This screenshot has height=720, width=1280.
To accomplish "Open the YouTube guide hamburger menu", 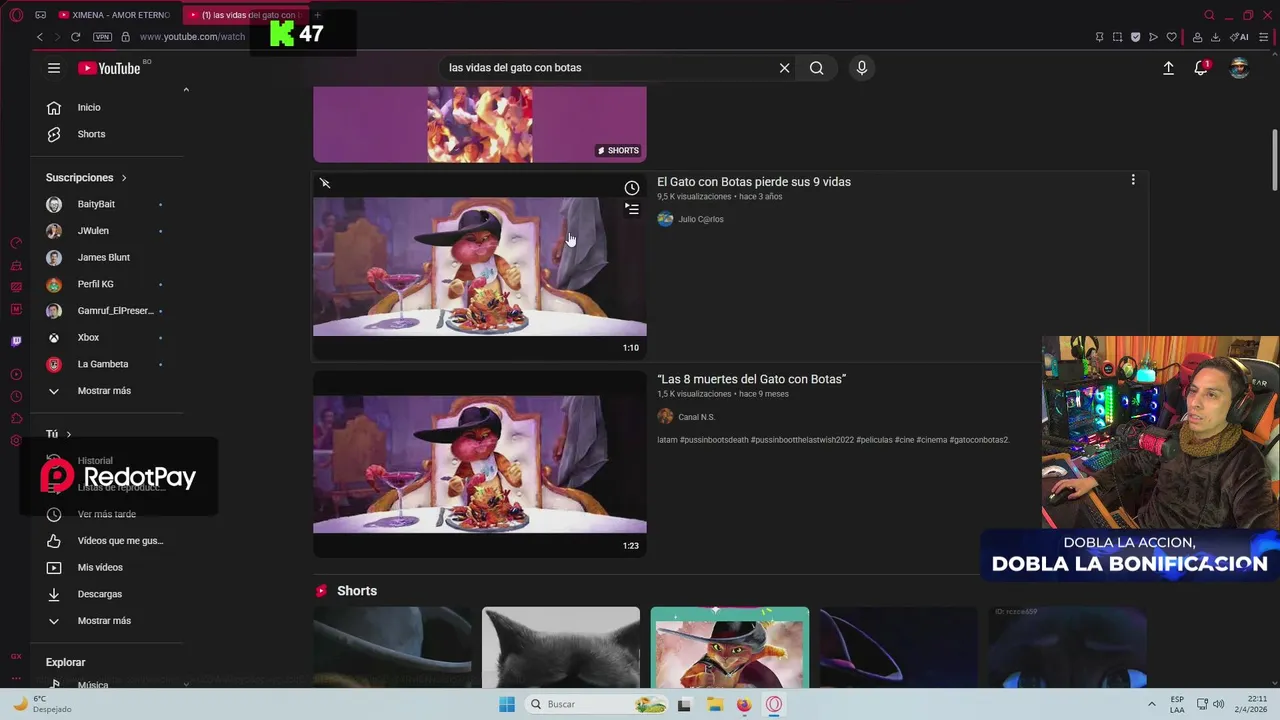I will 54,68.
